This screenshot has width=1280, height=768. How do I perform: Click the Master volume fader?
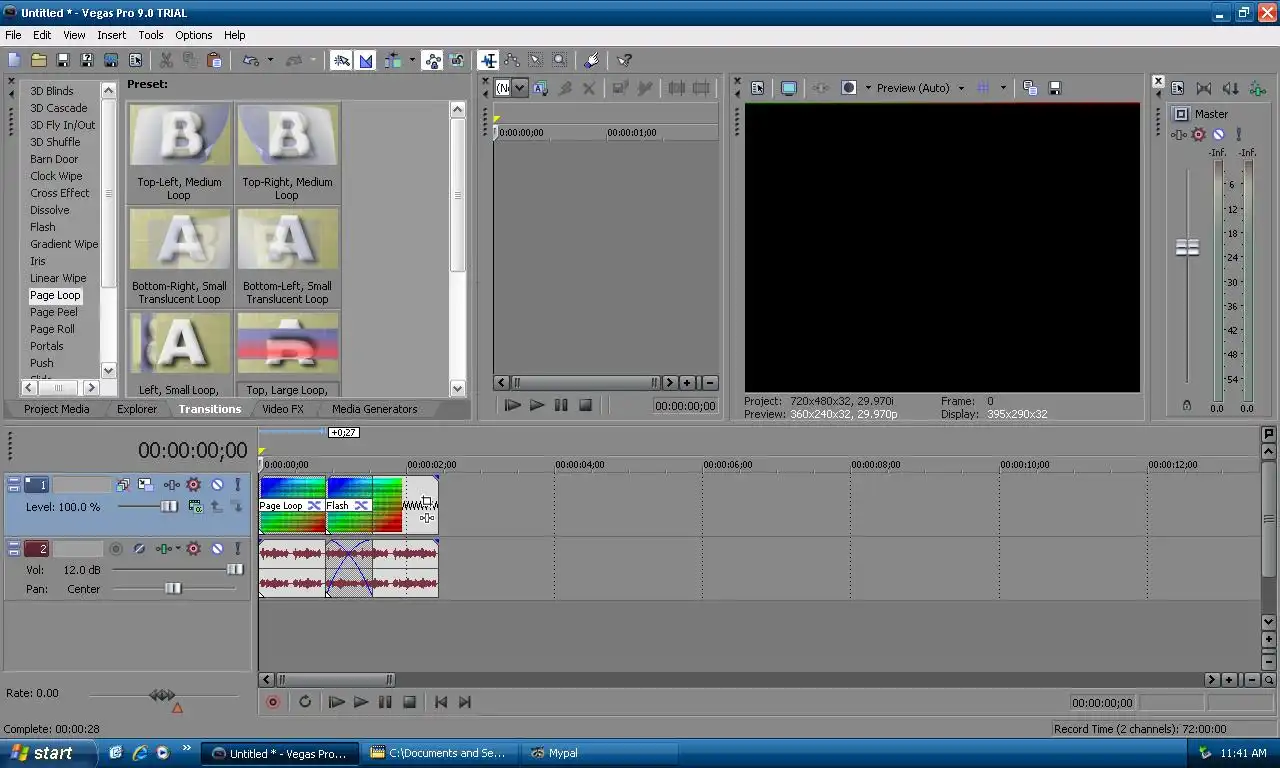coord(1187,247)
